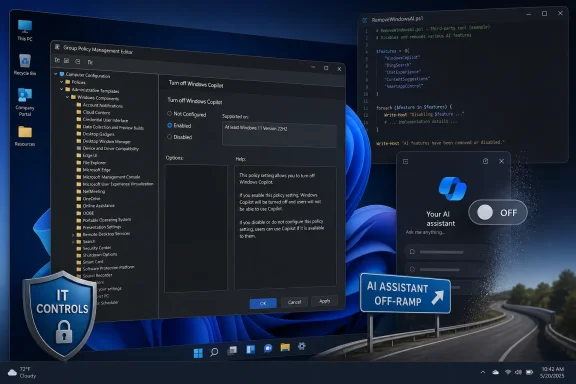
Task: Click the IT Controls shield badge
Action: (60, 315)
